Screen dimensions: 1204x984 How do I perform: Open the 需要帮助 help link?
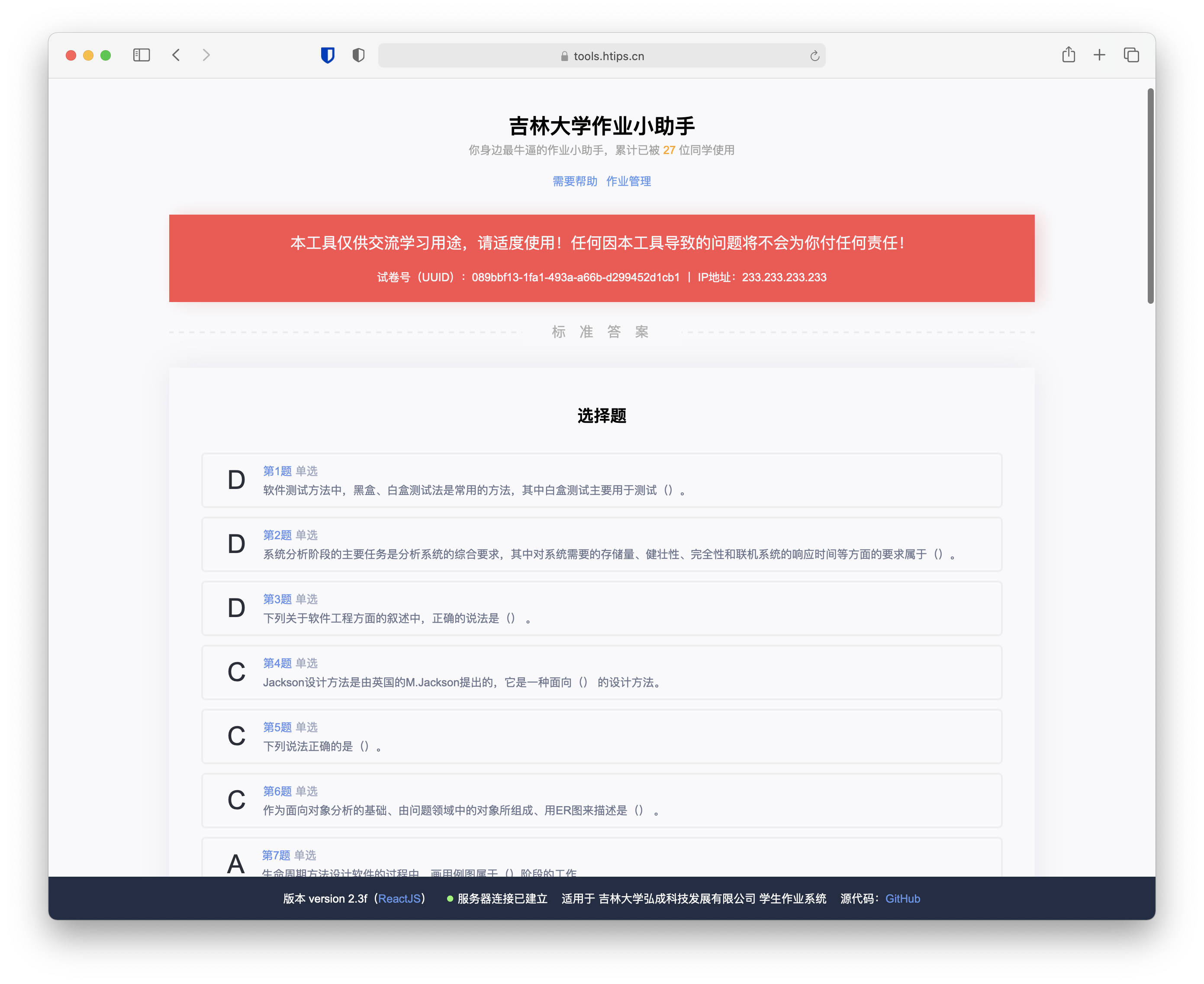coord(575,181)
